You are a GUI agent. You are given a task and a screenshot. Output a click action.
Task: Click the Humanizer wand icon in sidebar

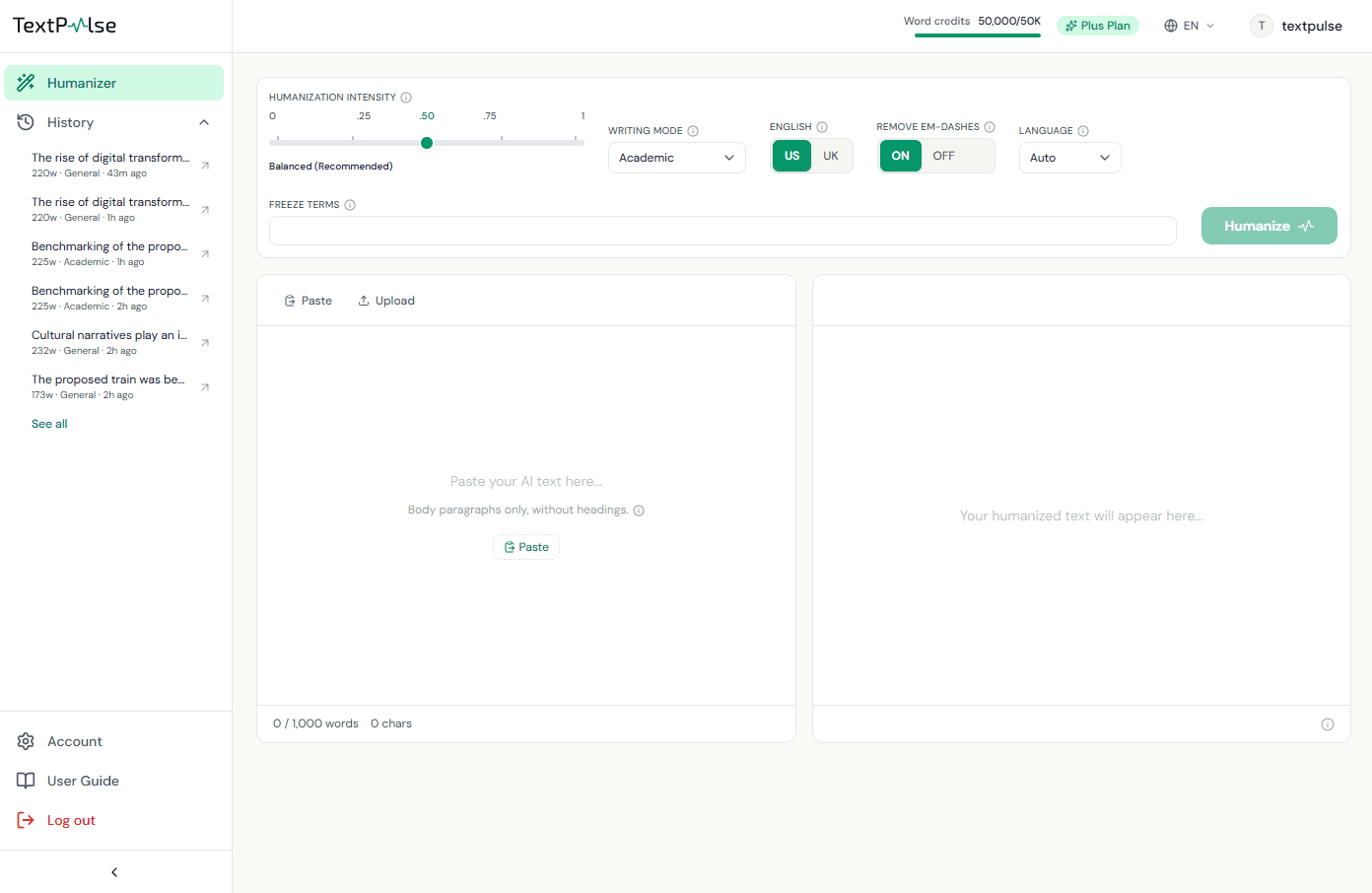(x=26, y=83)
